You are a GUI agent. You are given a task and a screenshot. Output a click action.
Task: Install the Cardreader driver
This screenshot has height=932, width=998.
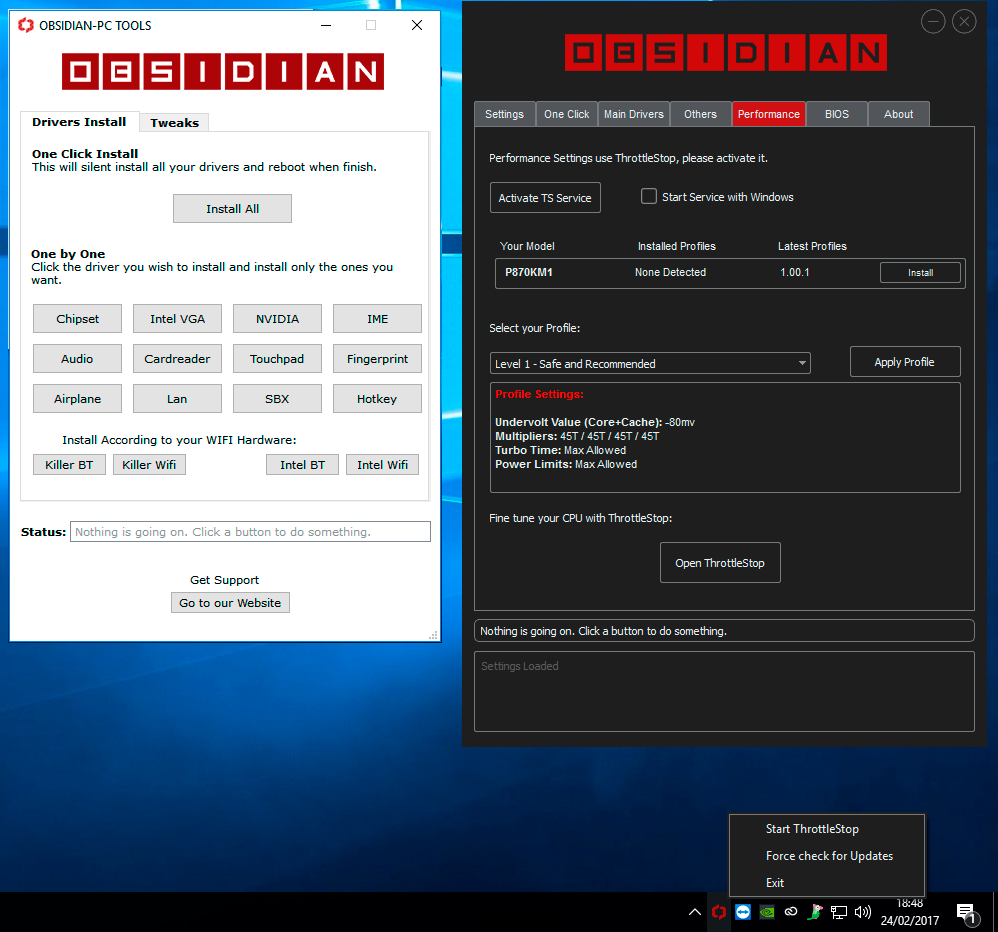click(177, 358)
